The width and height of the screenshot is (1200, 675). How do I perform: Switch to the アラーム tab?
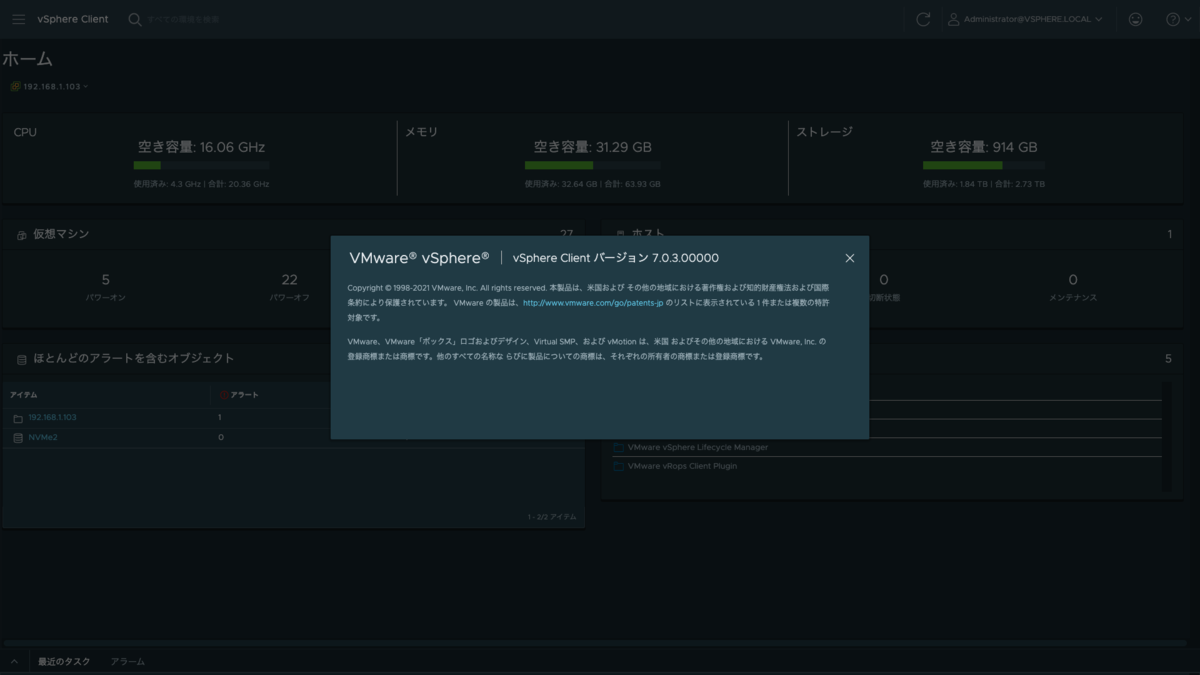pyautogui.click(x=128, y=662)
